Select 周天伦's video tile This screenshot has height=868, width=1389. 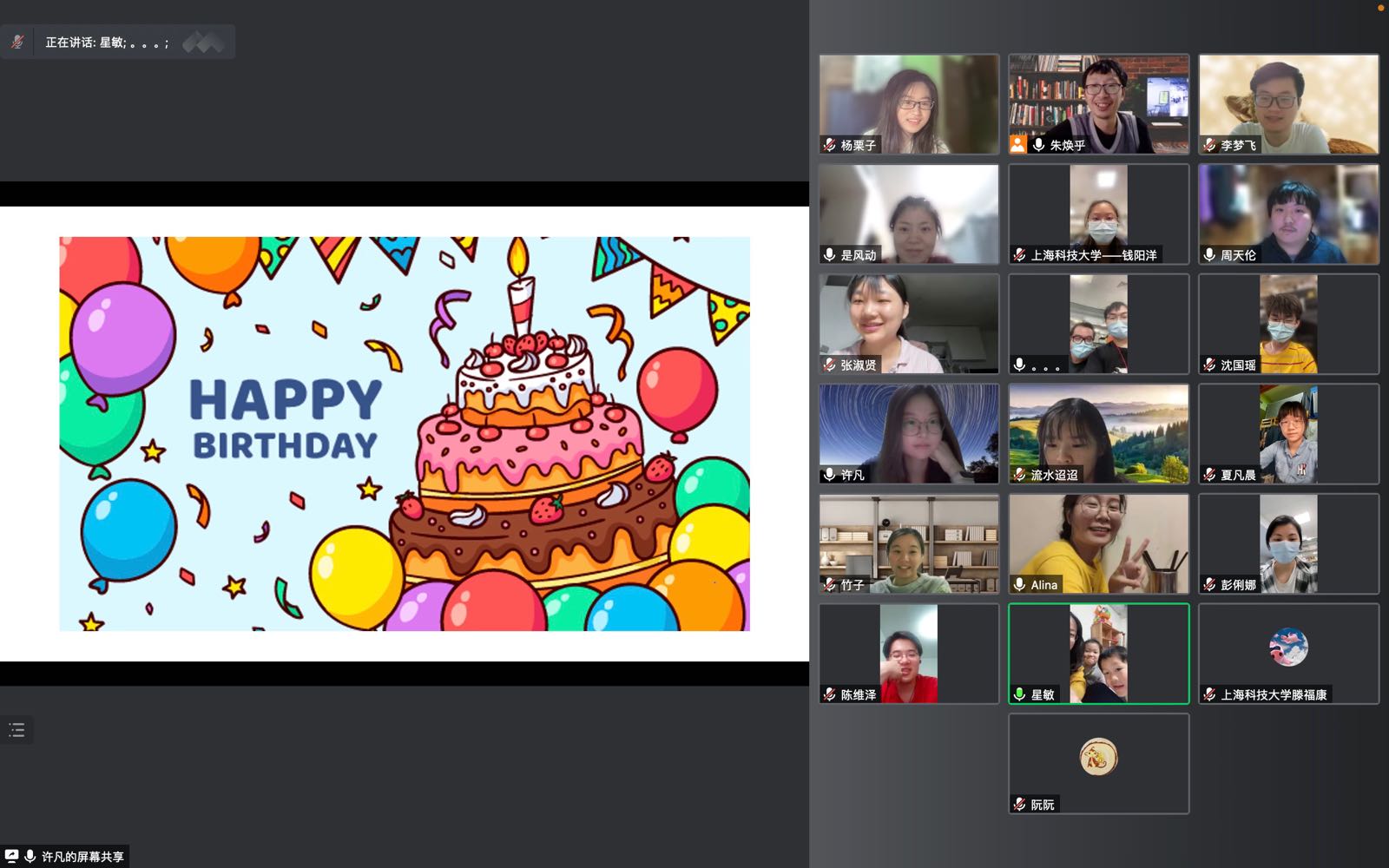1288,214
